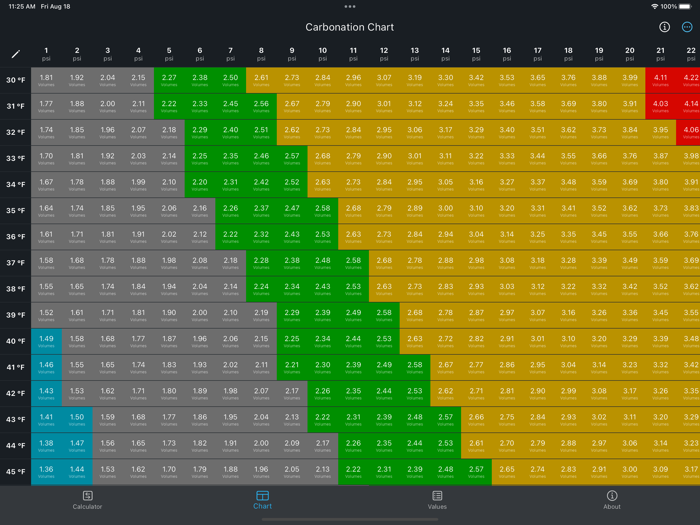
Task: Select the 1 psi column header
Action: tap(46, 54)
